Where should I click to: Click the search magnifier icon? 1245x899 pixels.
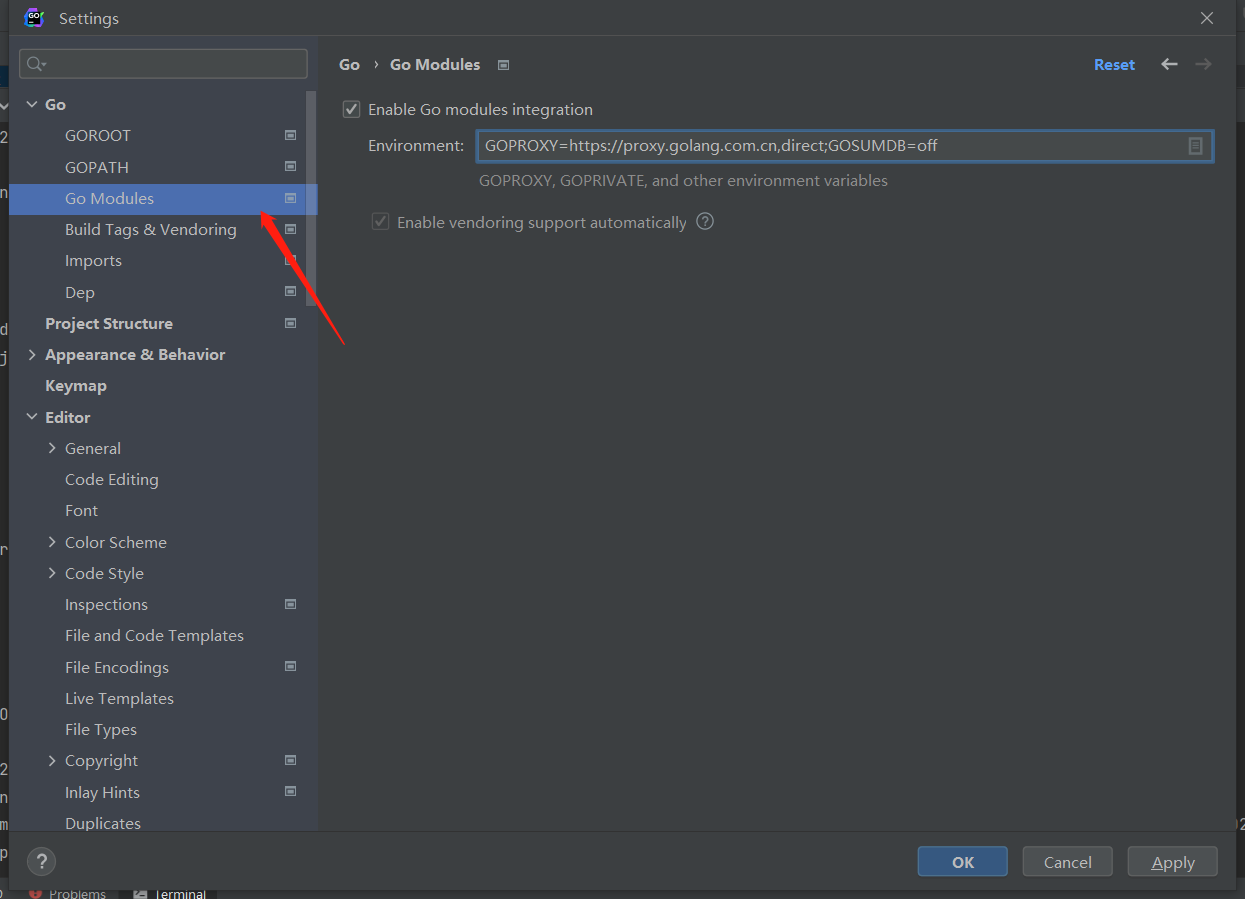35,64
